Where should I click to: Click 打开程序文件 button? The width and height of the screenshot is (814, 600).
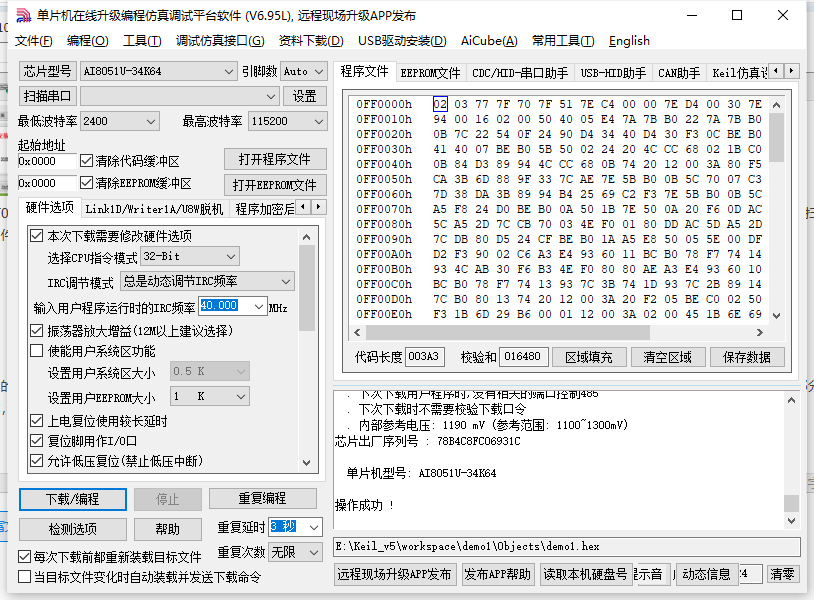coord(275,159)
